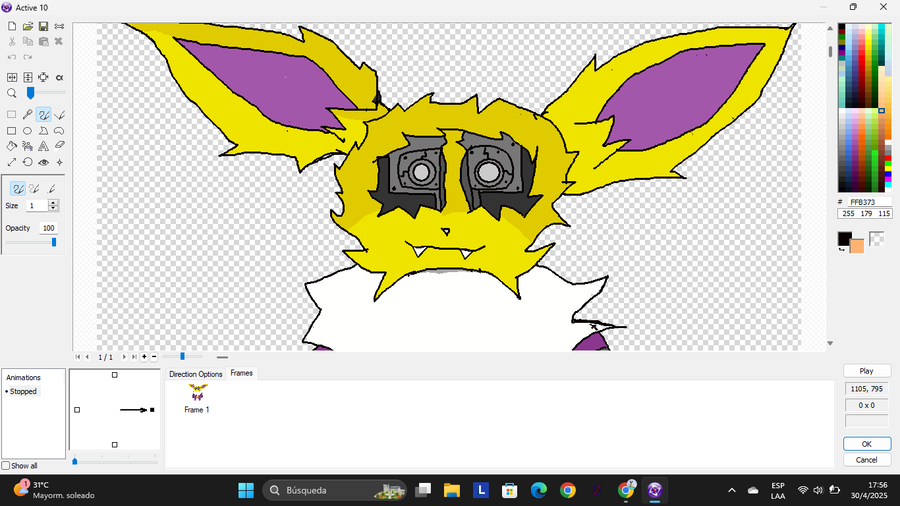The height and width of the screenshot is (506, 900).
Task: Click the Crop icon
Action: 43,77
